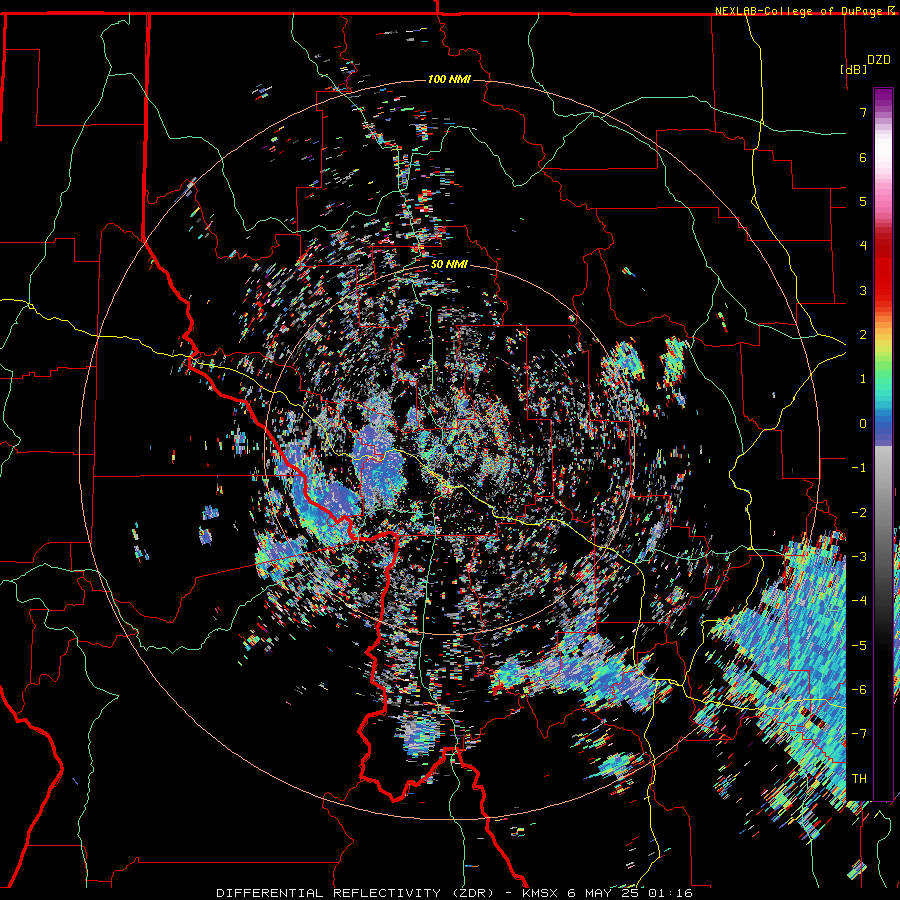Click the TH threshold label on scale
This screenshot has width=900, height=900.
coord(859,779)
